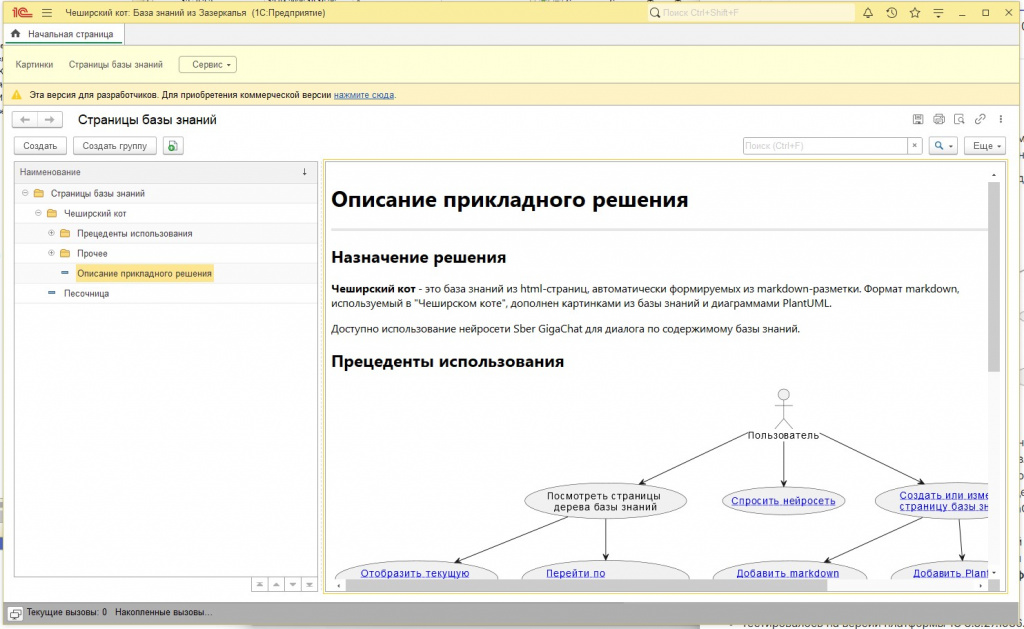Open the title bar settings lines icon

coord(938,13)
